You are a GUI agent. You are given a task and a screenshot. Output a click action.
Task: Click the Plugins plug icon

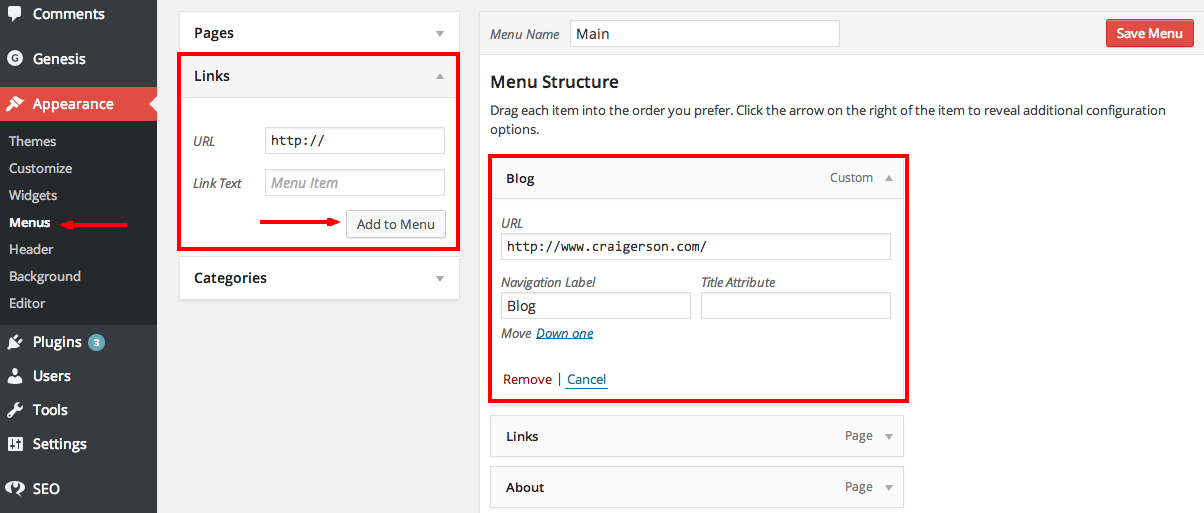(15, 342)
